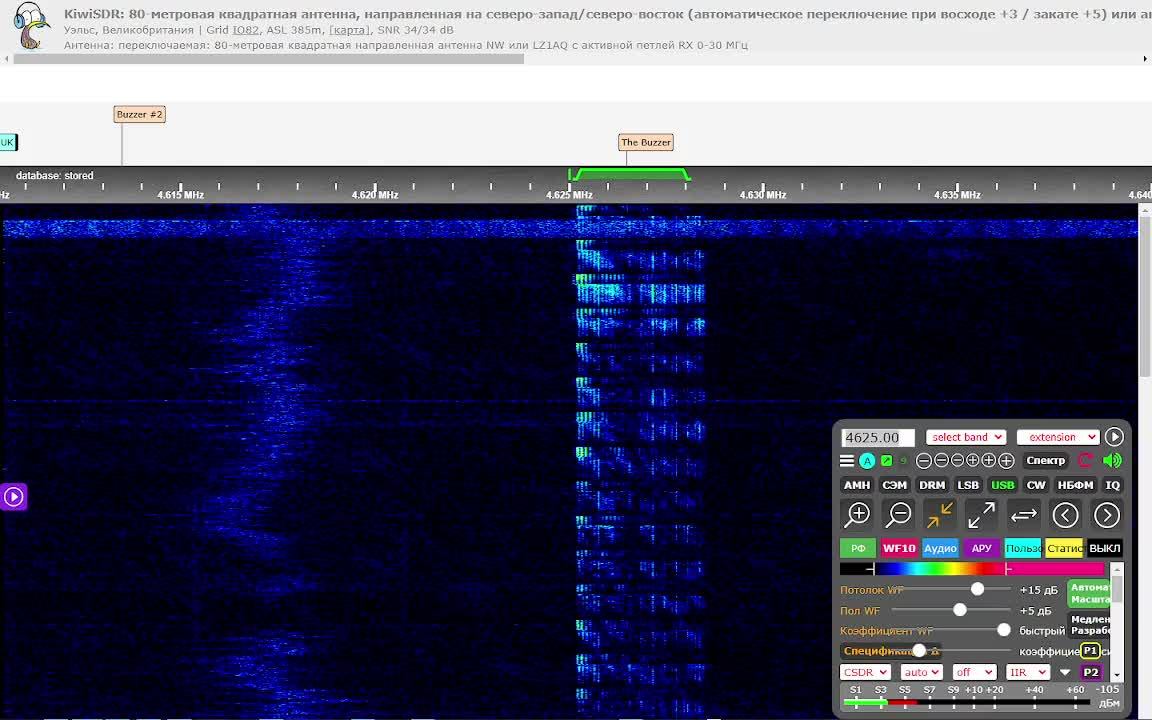Select DRM mode
Viewport: 1152px width, 720px height.
(932, 485)
